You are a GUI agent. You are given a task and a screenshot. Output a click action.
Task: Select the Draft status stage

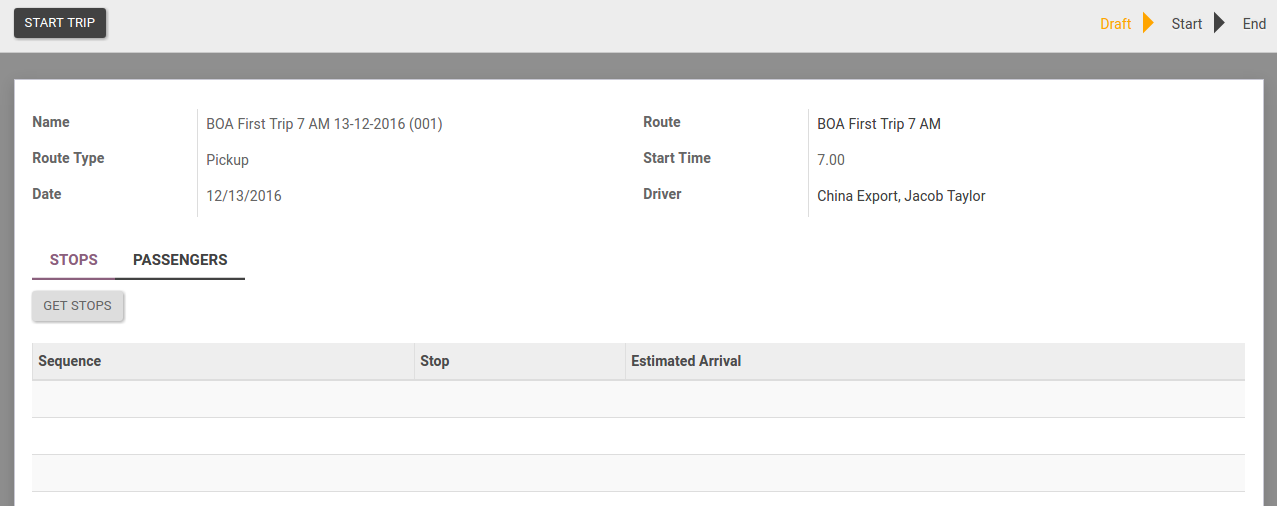click(1115, 24)
